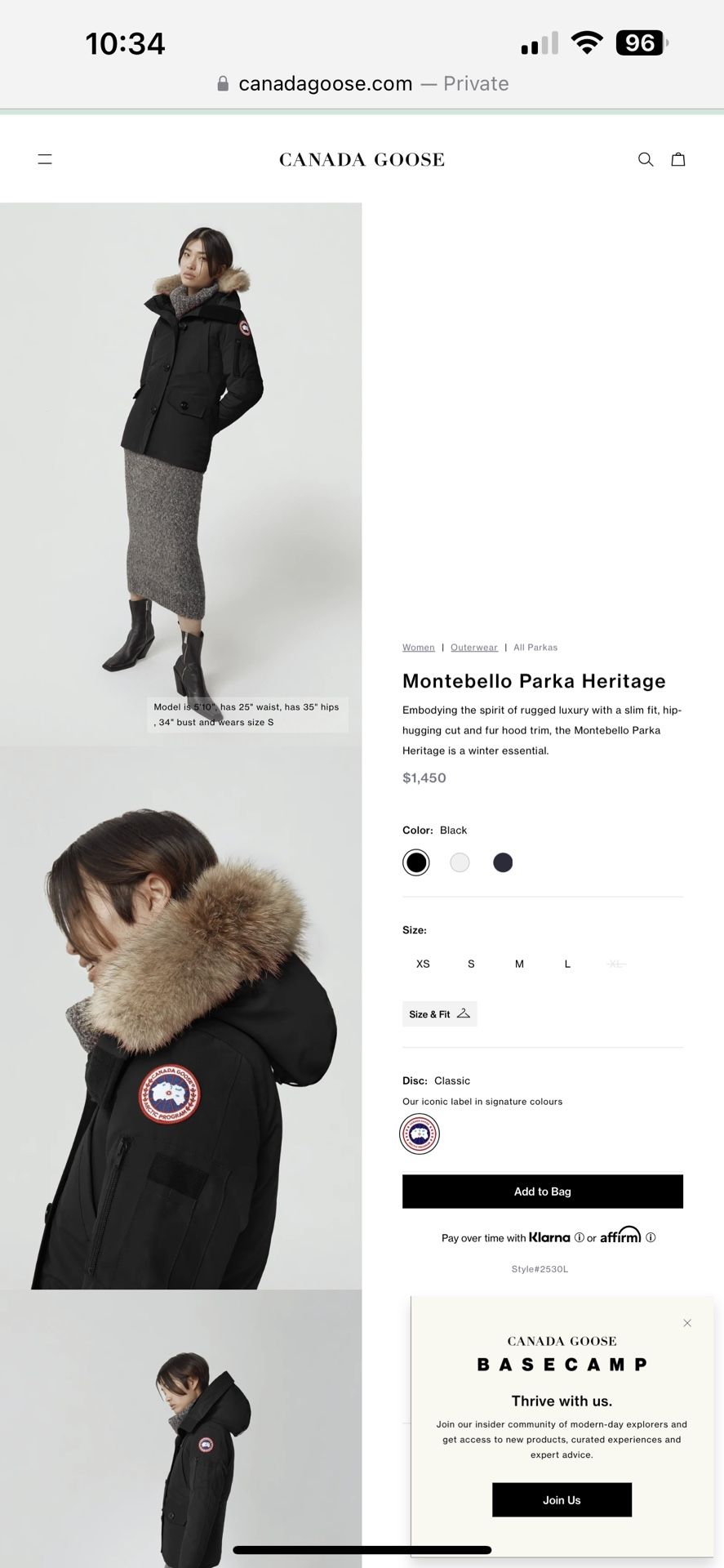The image size is (724, 1568).
Task: Select the navy color swatch
Action: coord(503,862)
